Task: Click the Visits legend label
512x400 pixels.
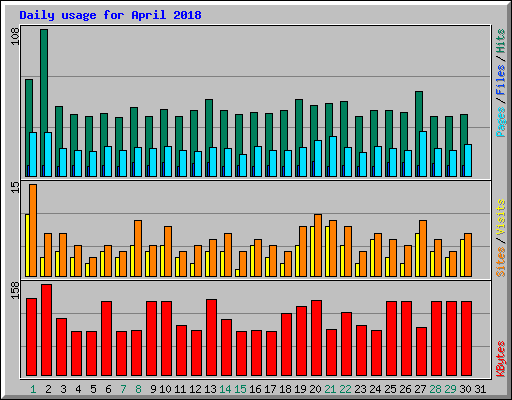Action: [x=500, y=217]
